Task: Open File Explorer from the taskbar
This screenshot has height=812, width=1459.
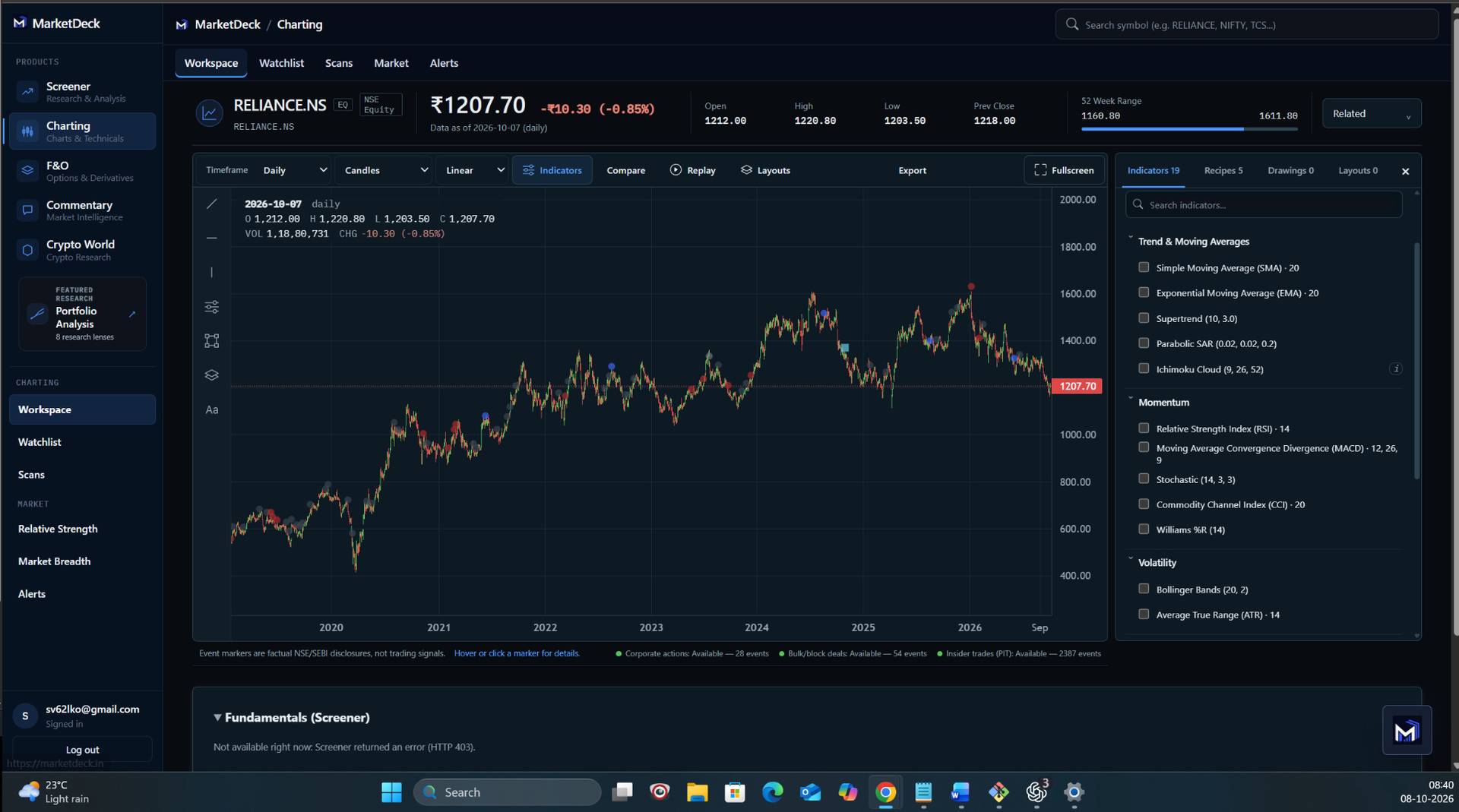Action: pyautogui.click(x=697, y=792)
